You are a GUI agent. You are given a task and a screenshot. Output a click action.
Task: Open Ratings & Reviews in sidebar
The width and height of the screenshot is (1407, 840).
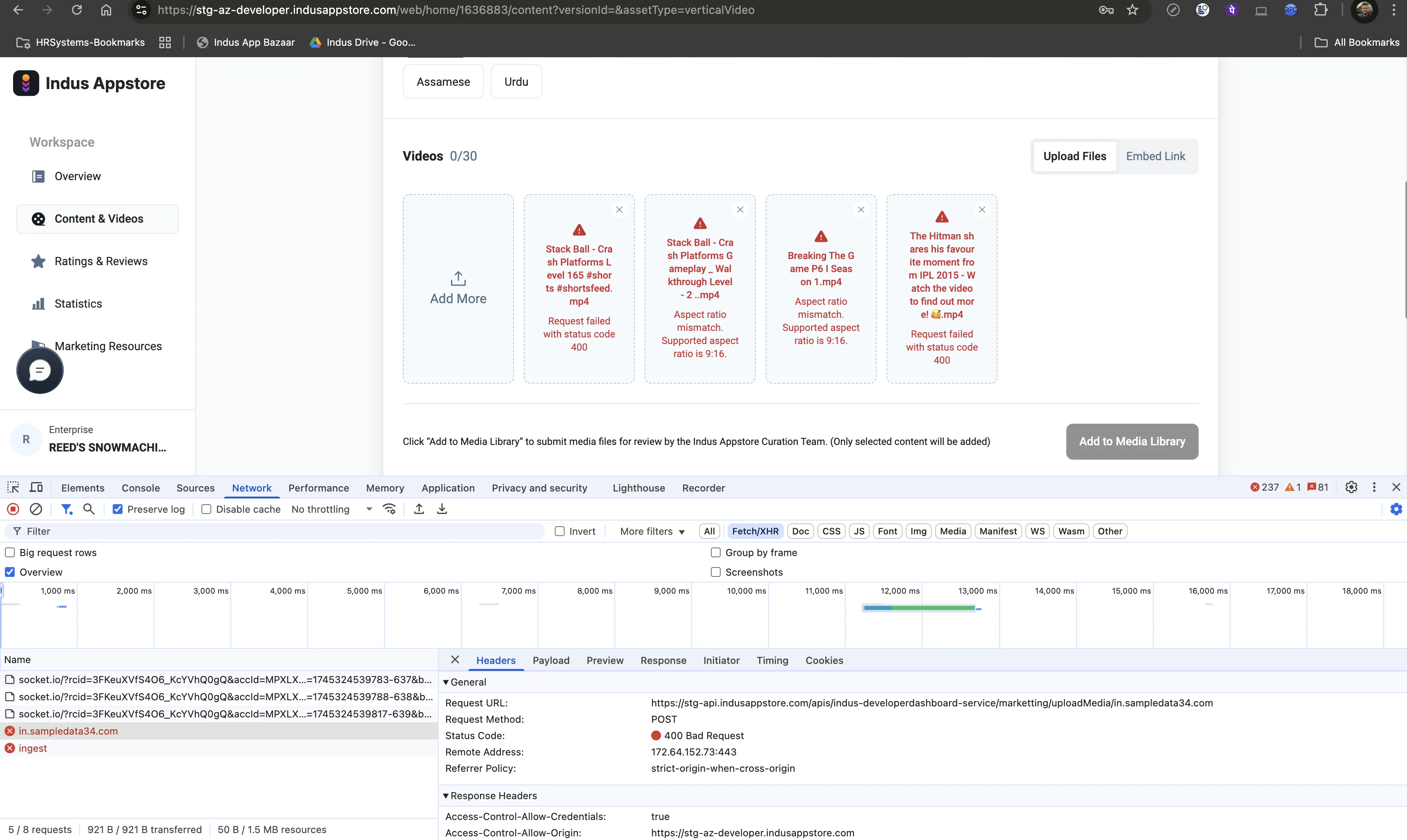[x=97, y=261]
